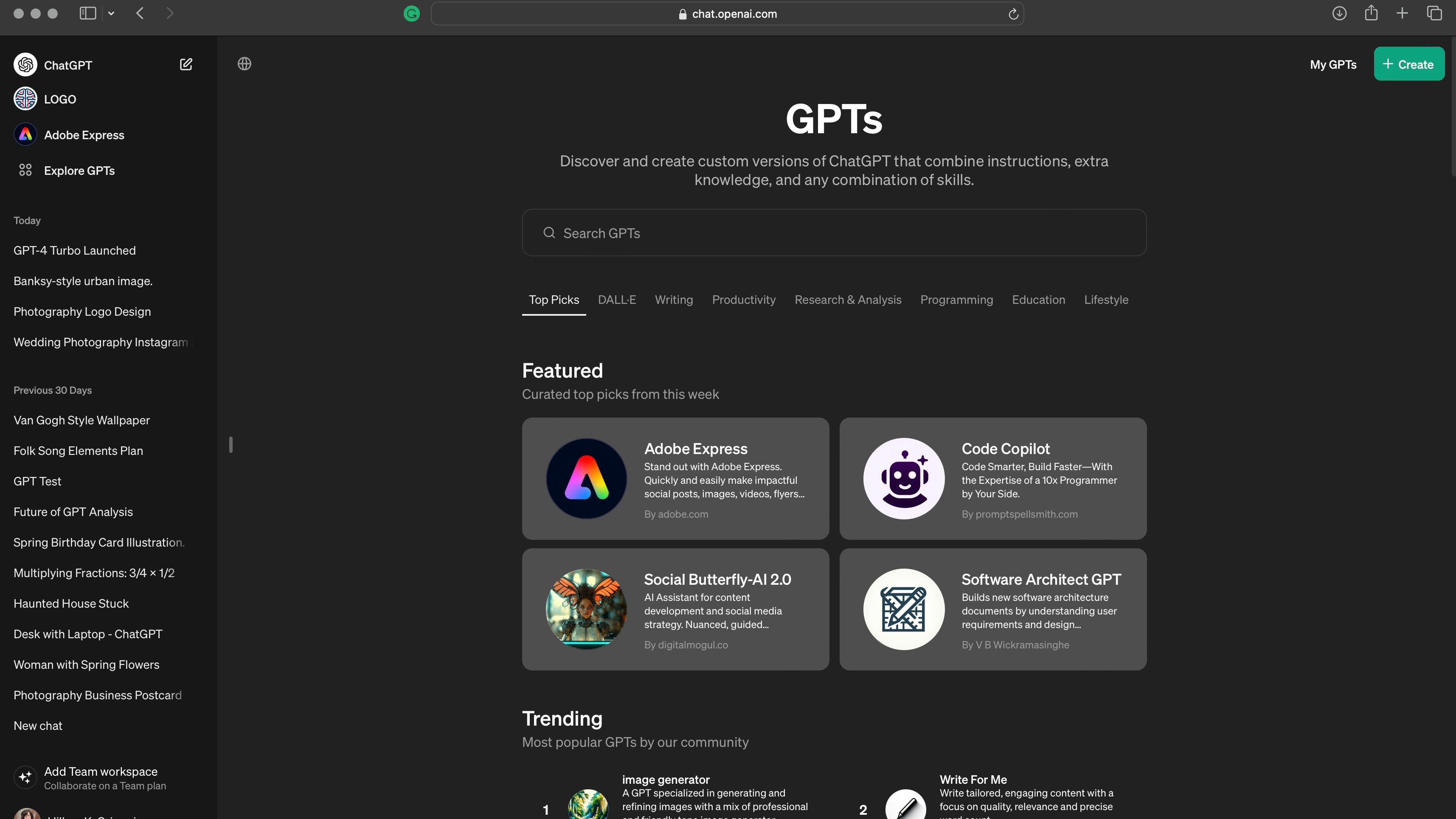Reload the page with refresh icon
The height and width of the screenshot is (819, 1456).
click(x=1013, y=14)
